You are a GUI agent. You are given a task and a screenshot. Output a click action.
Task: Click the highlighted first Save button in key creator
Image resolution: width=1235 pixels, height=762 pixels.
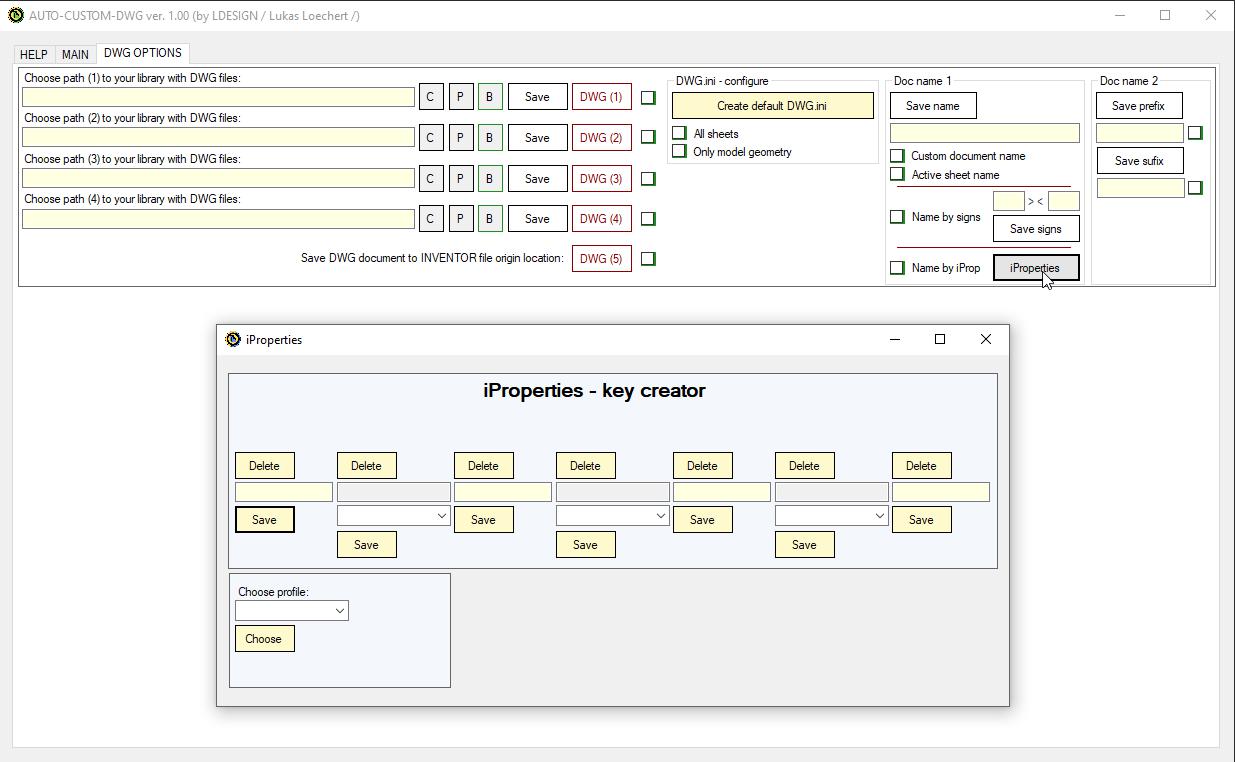[264, 519]
